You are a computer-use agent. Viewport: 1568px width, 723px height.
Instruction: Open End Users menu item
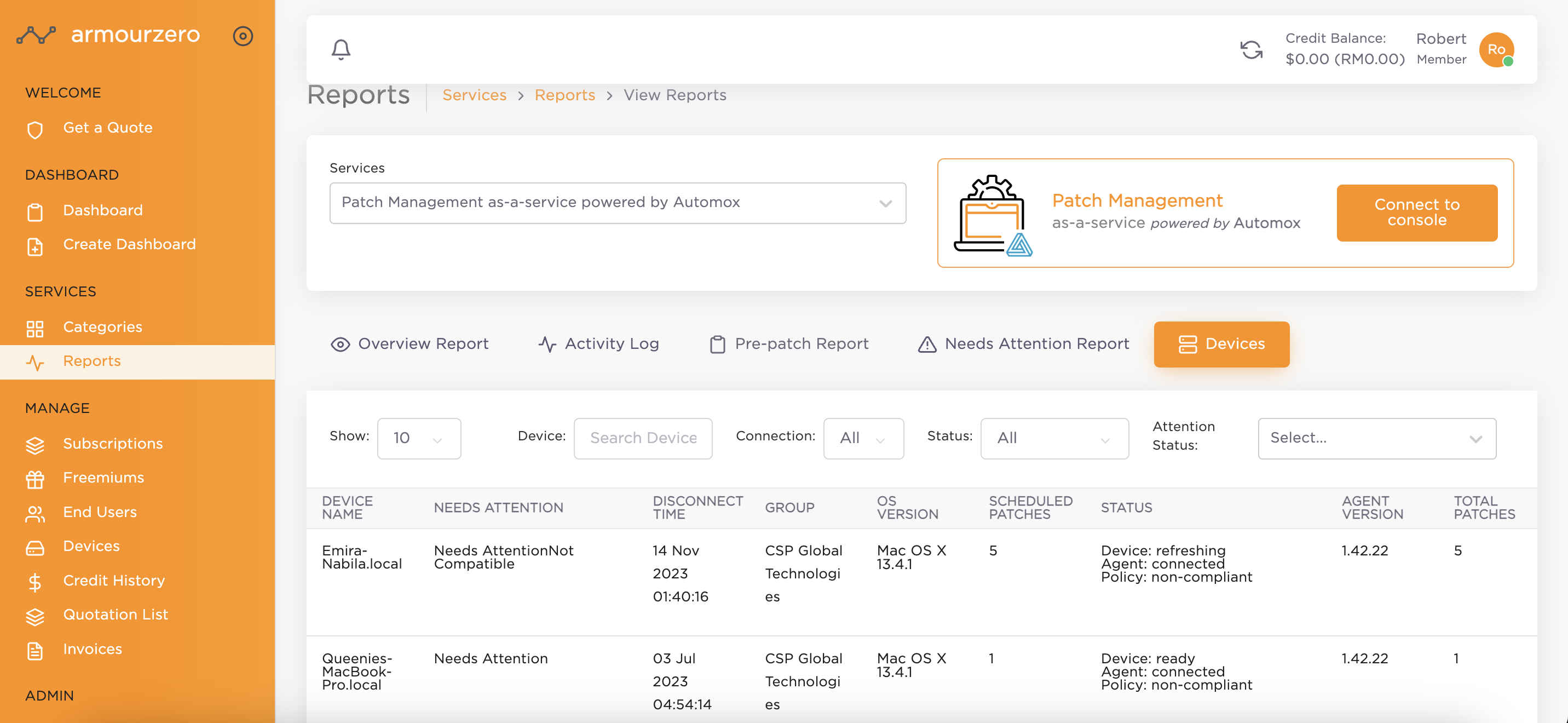(100, 512)
